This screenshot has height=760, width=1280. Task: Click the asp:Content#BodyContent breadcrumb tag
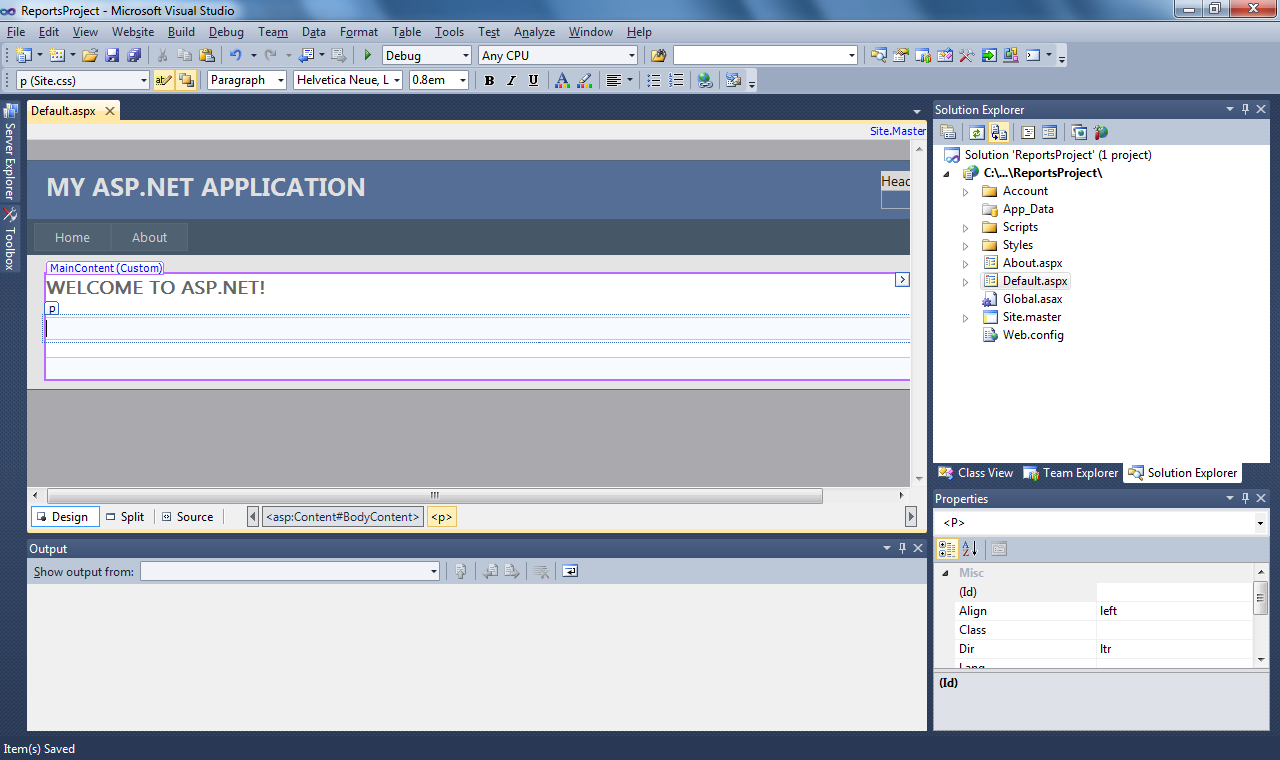[x=342, y=517]
